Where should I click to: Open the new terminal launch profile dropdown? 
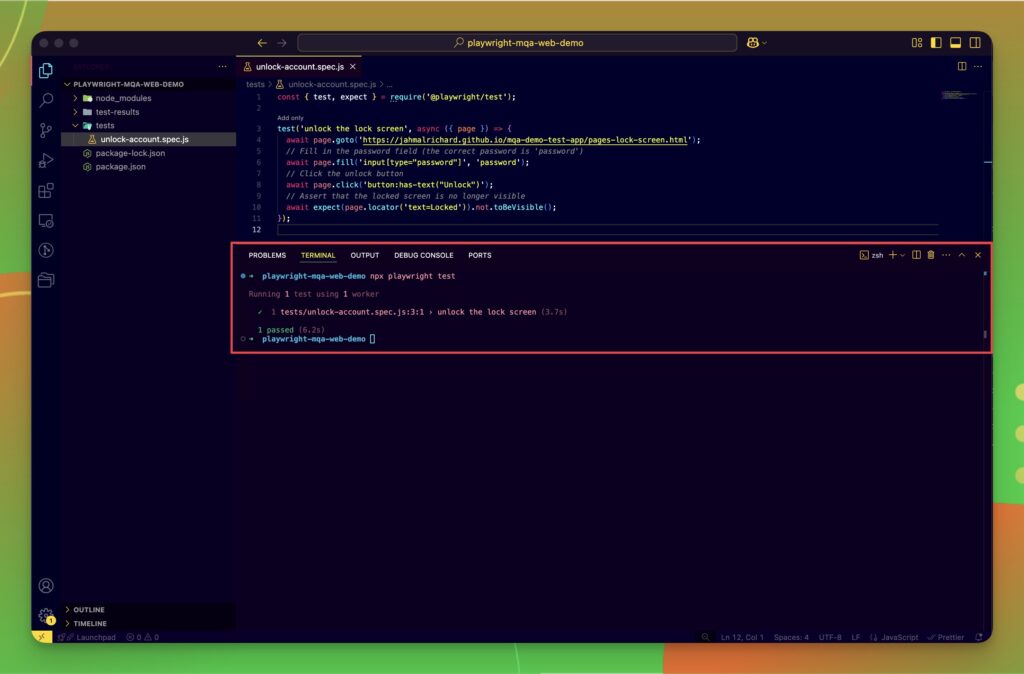903,255
